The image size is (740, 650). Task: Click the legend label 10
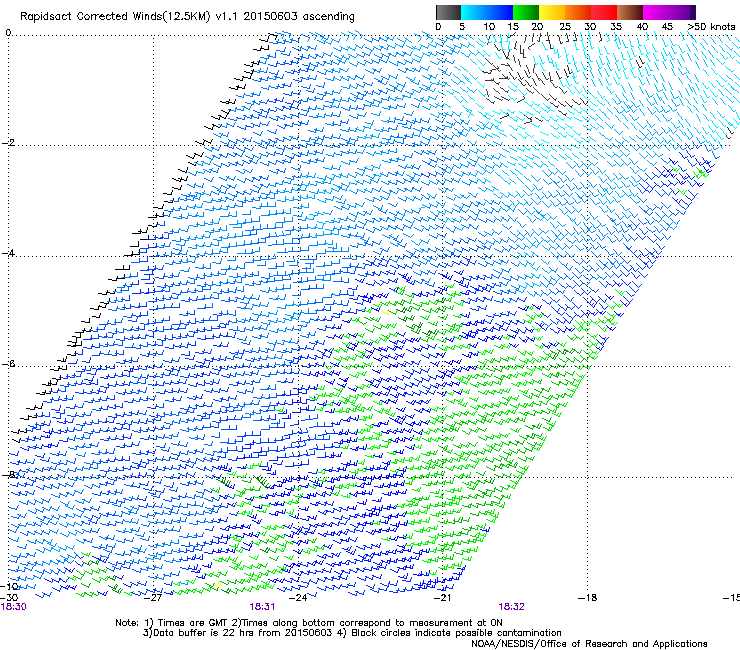pyautogui.click(x=489, y=27)
